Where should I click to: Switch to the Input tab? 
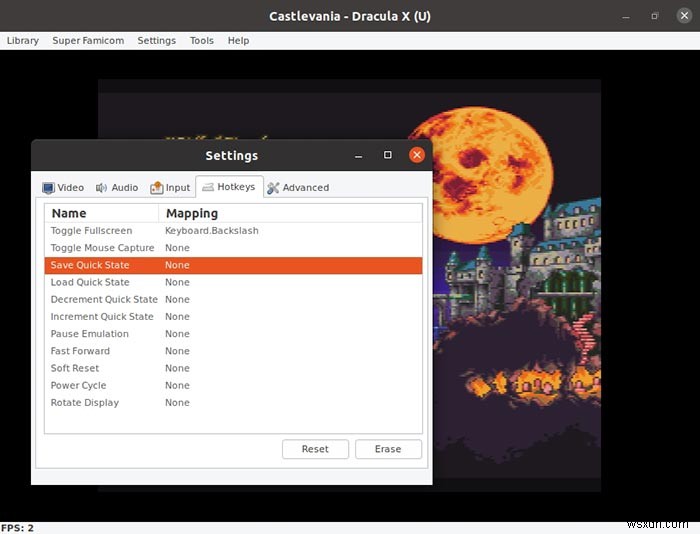click(x=170, y=188)
